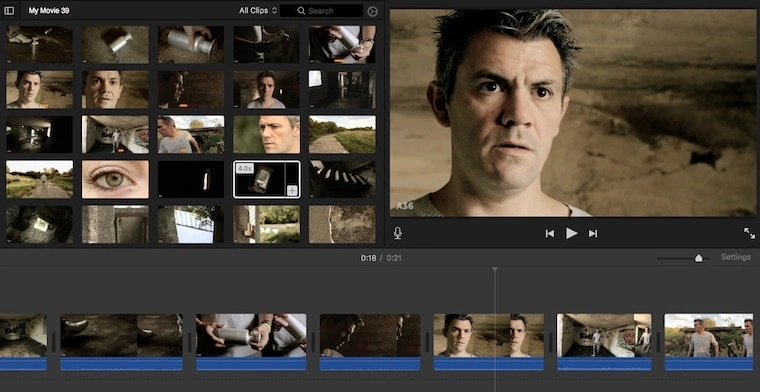Select the eye close-up clip thumbnail

(115, 179)
